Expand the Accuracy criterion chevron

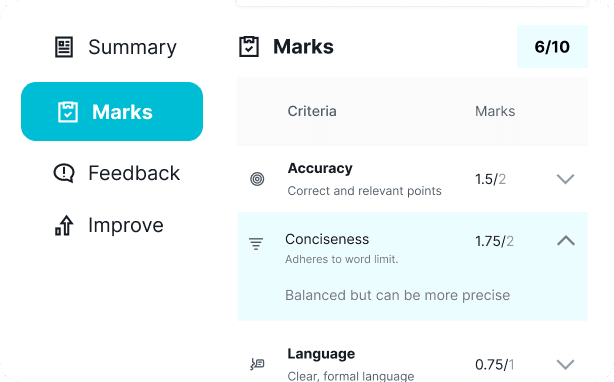(565, 179)
